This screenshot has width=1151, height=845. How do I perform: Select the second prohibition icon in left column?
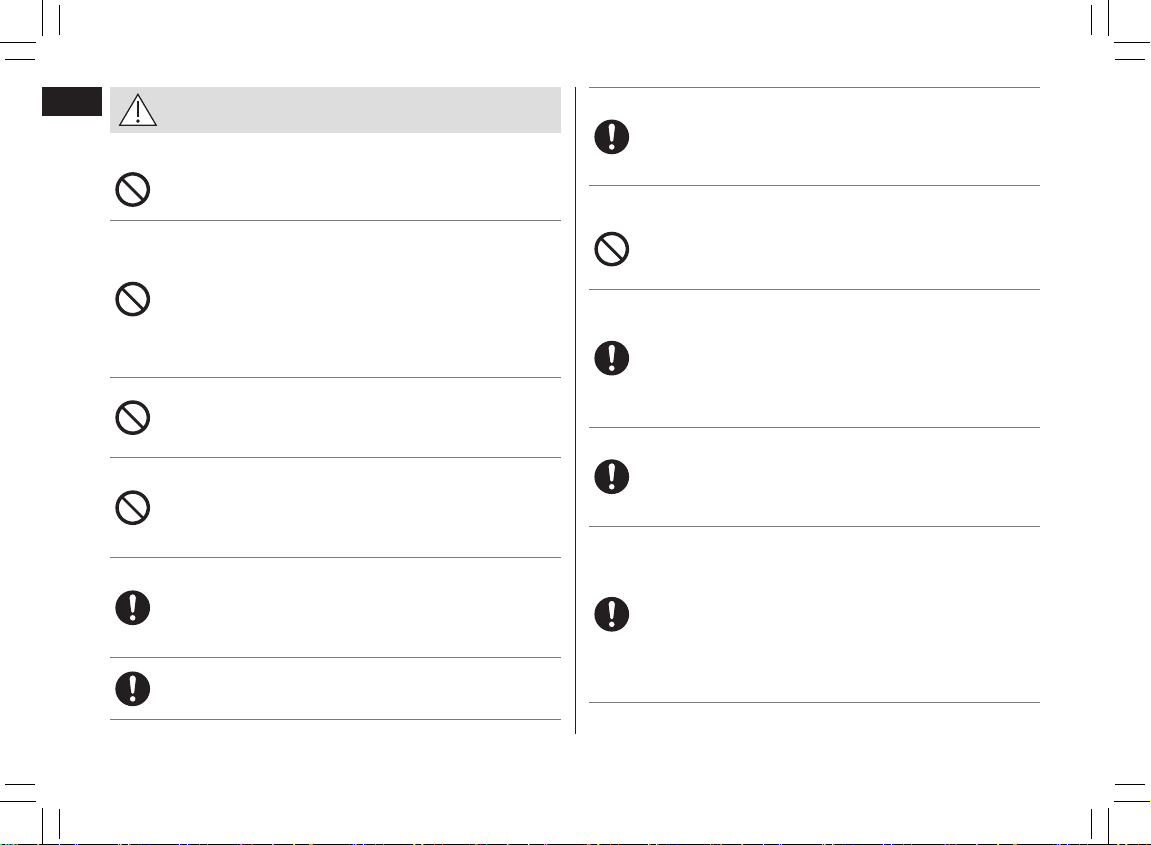(x=133, y=299)
